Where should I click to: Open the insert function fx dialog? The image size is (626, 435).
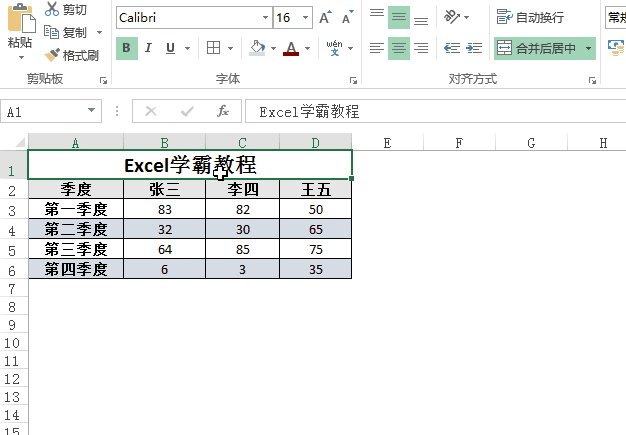tap(223, 111)
